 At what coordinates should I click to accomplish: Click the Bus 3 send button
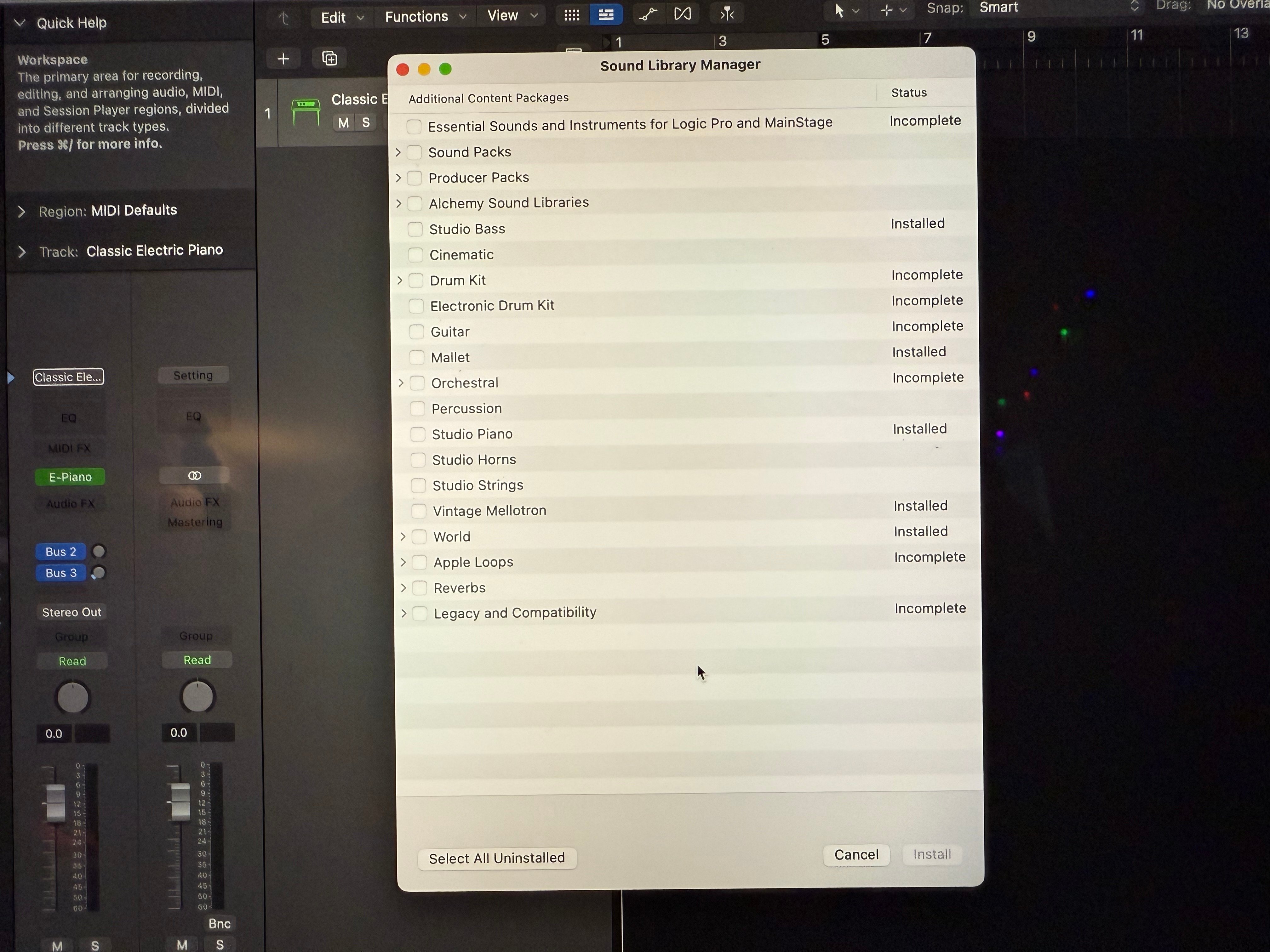click(61, 573)
